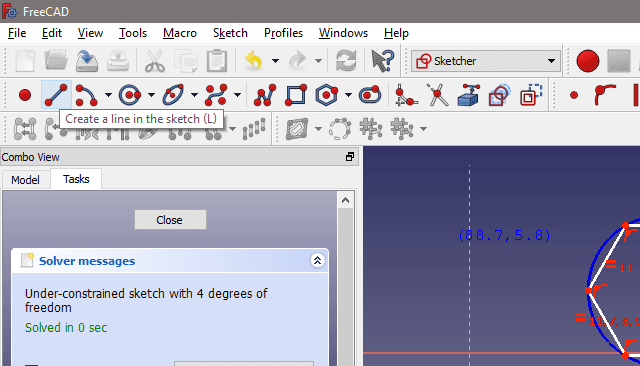Open the View menu
The width and height of the screenshot is (640, 366).
tap(90, 33)
